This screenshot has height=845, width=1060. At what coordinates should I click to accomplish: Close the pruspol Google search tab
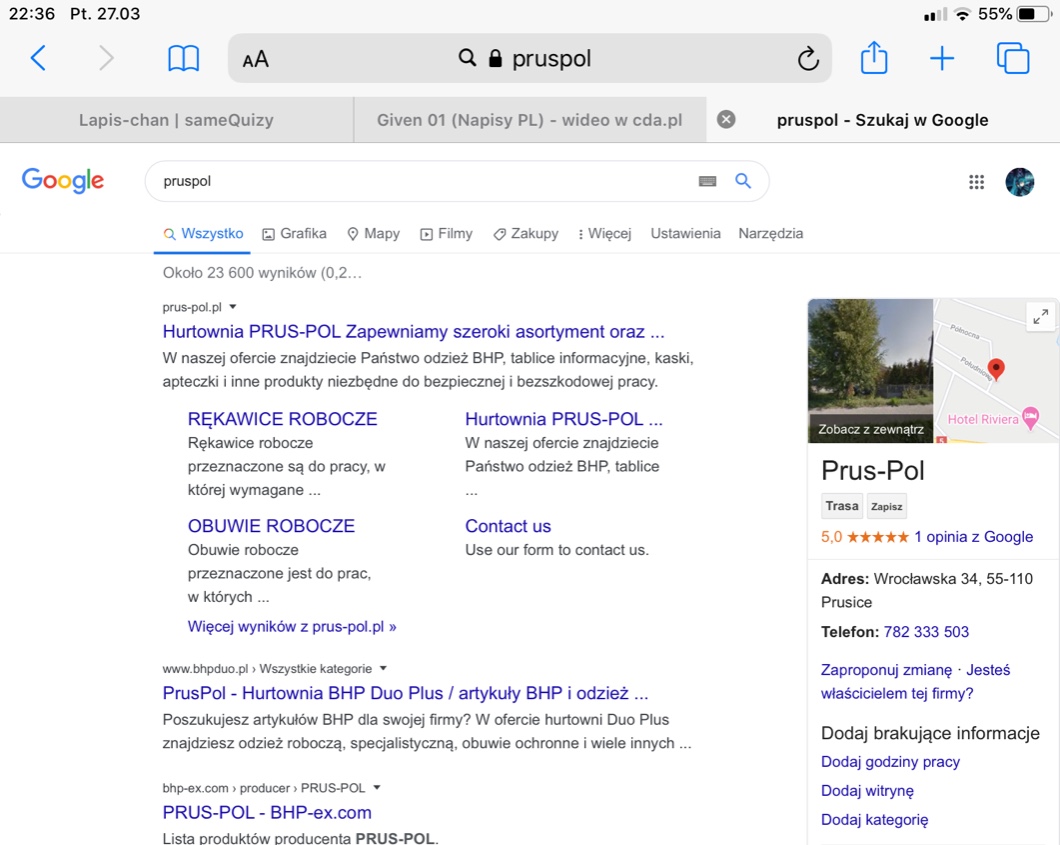(726, 120)
